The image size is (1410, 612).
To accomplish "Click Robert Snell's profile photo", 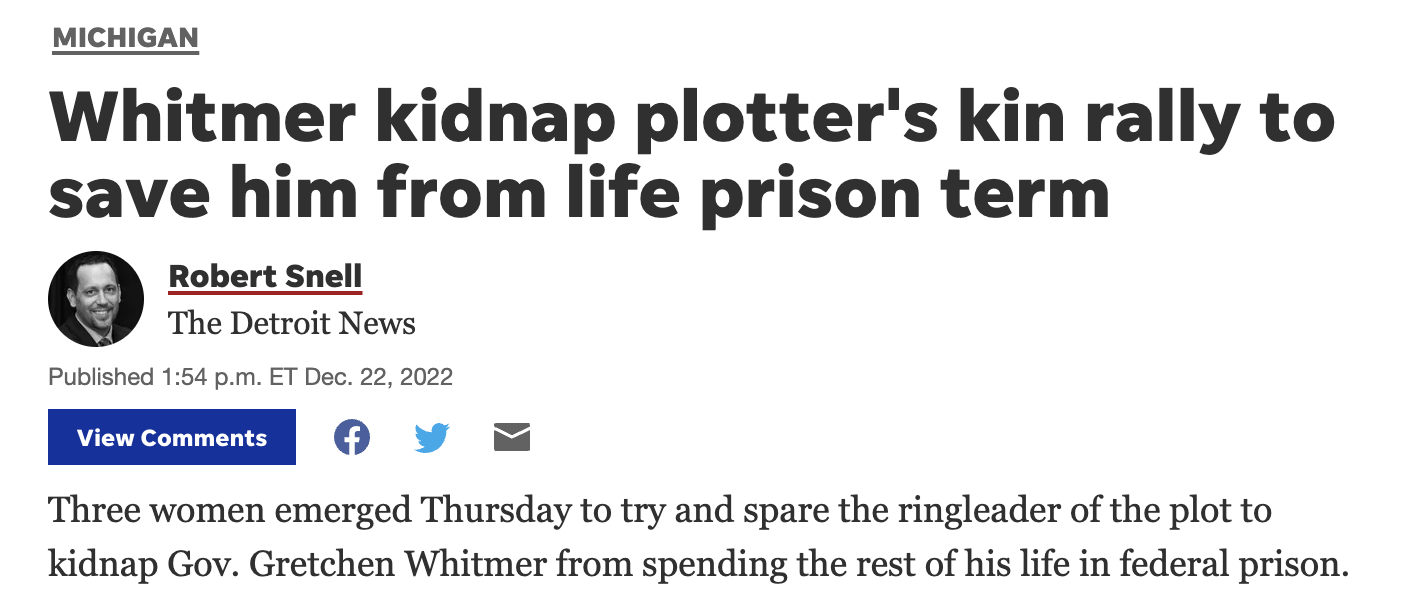I will pos(96,299).
